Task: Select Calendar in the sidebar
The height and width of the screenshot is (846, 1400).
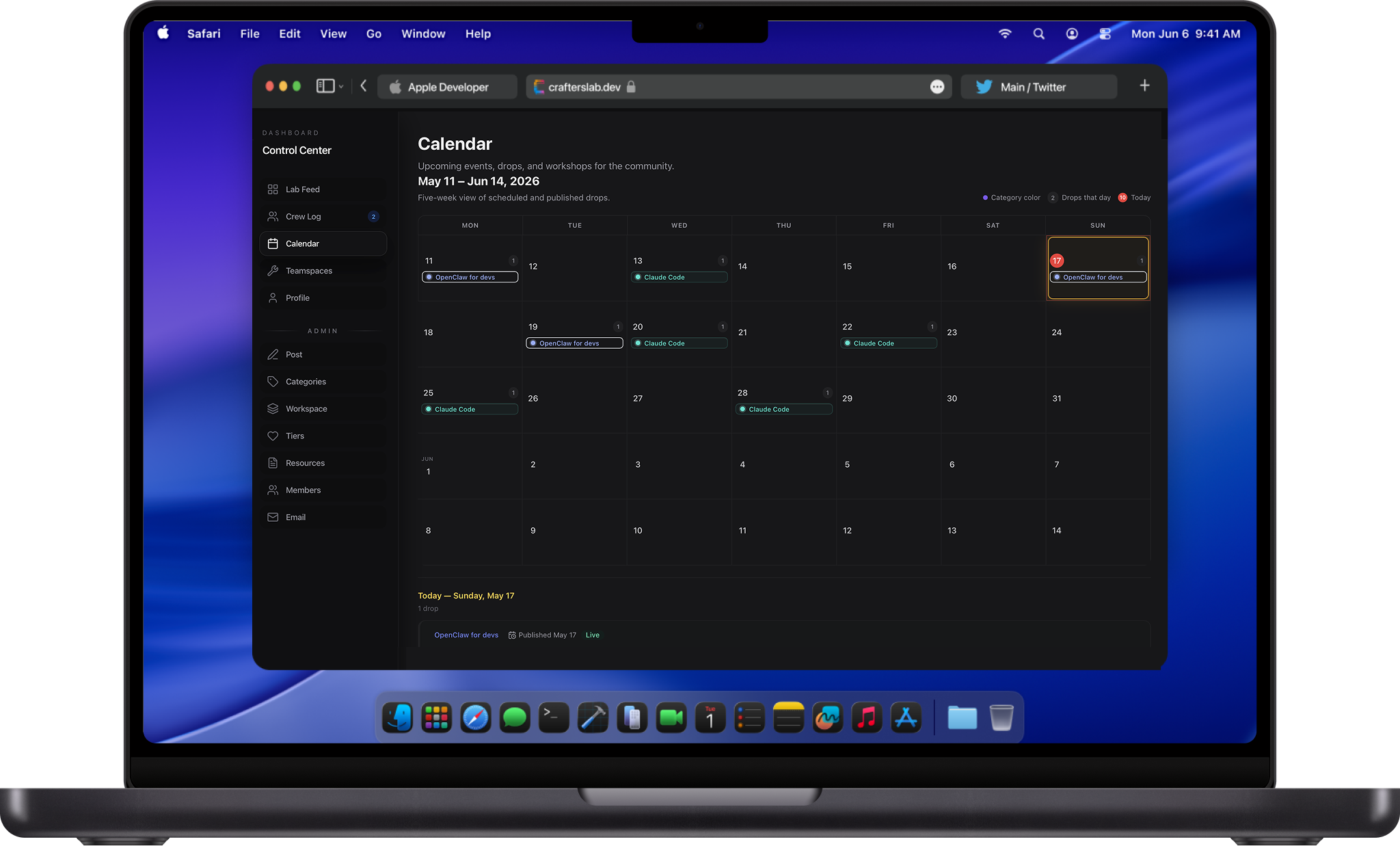Action: point(323,243)
